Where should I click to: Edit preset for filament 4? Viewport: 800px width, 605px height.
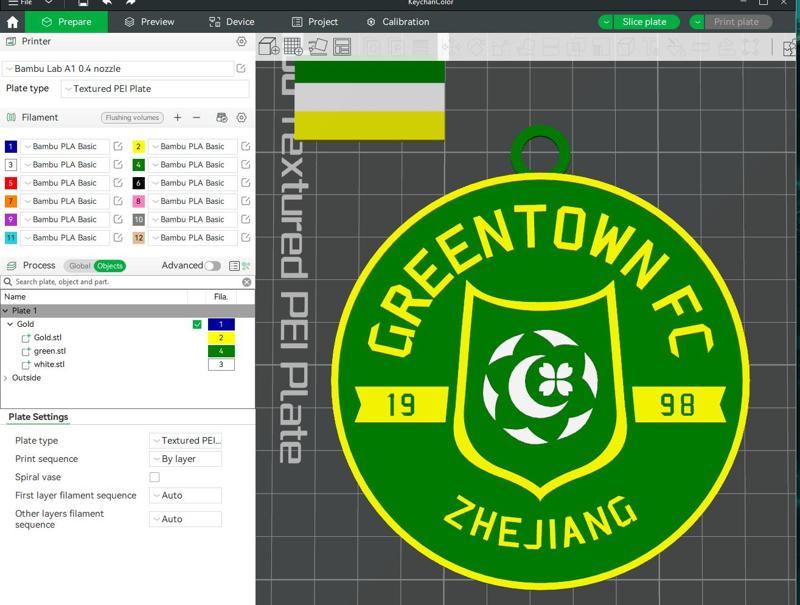click(245, 165)
